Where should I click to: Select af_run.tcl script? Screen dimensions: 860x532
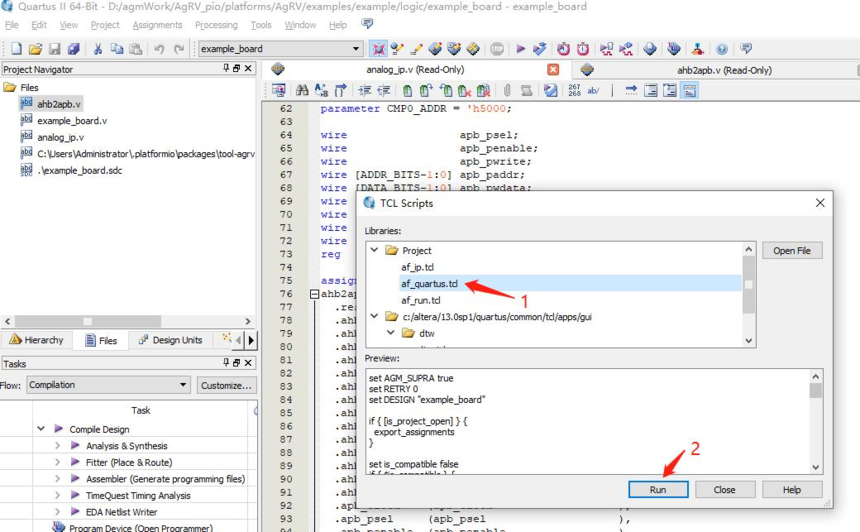pos(421,300)
